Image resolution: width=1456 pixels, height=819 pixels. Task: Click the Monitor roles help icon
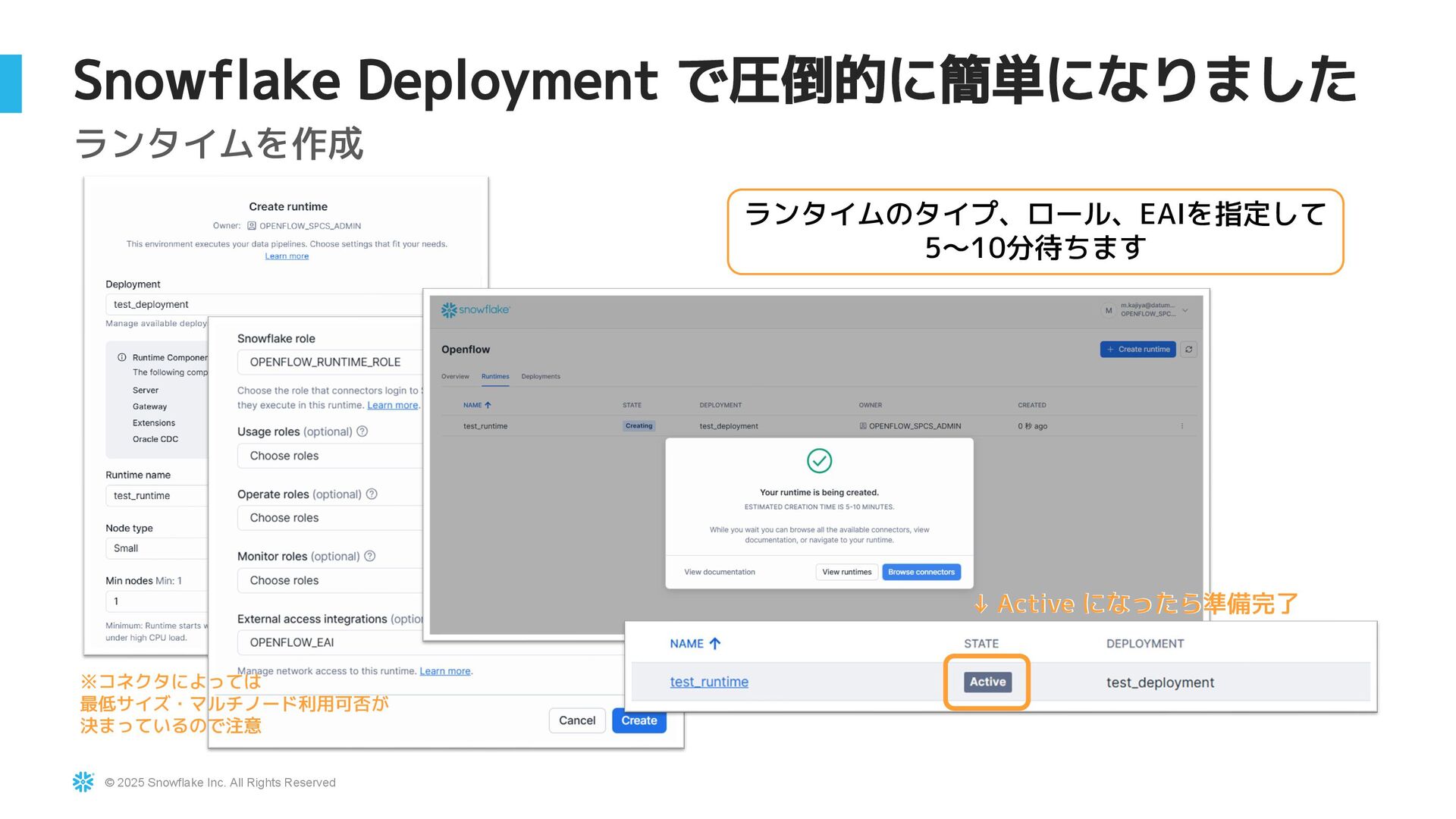(x=370, y=556)
